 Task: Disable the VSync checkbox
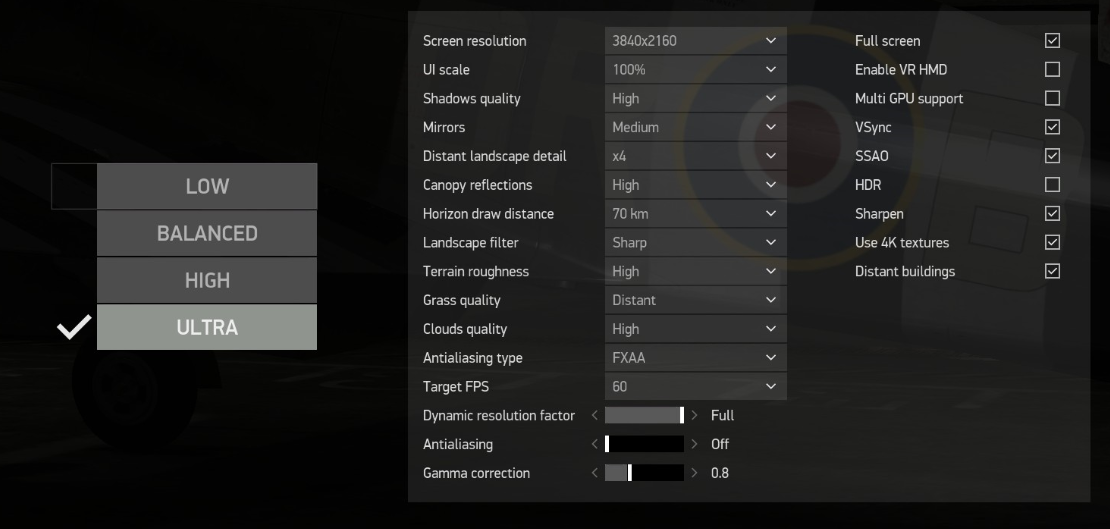(1053, 127)
